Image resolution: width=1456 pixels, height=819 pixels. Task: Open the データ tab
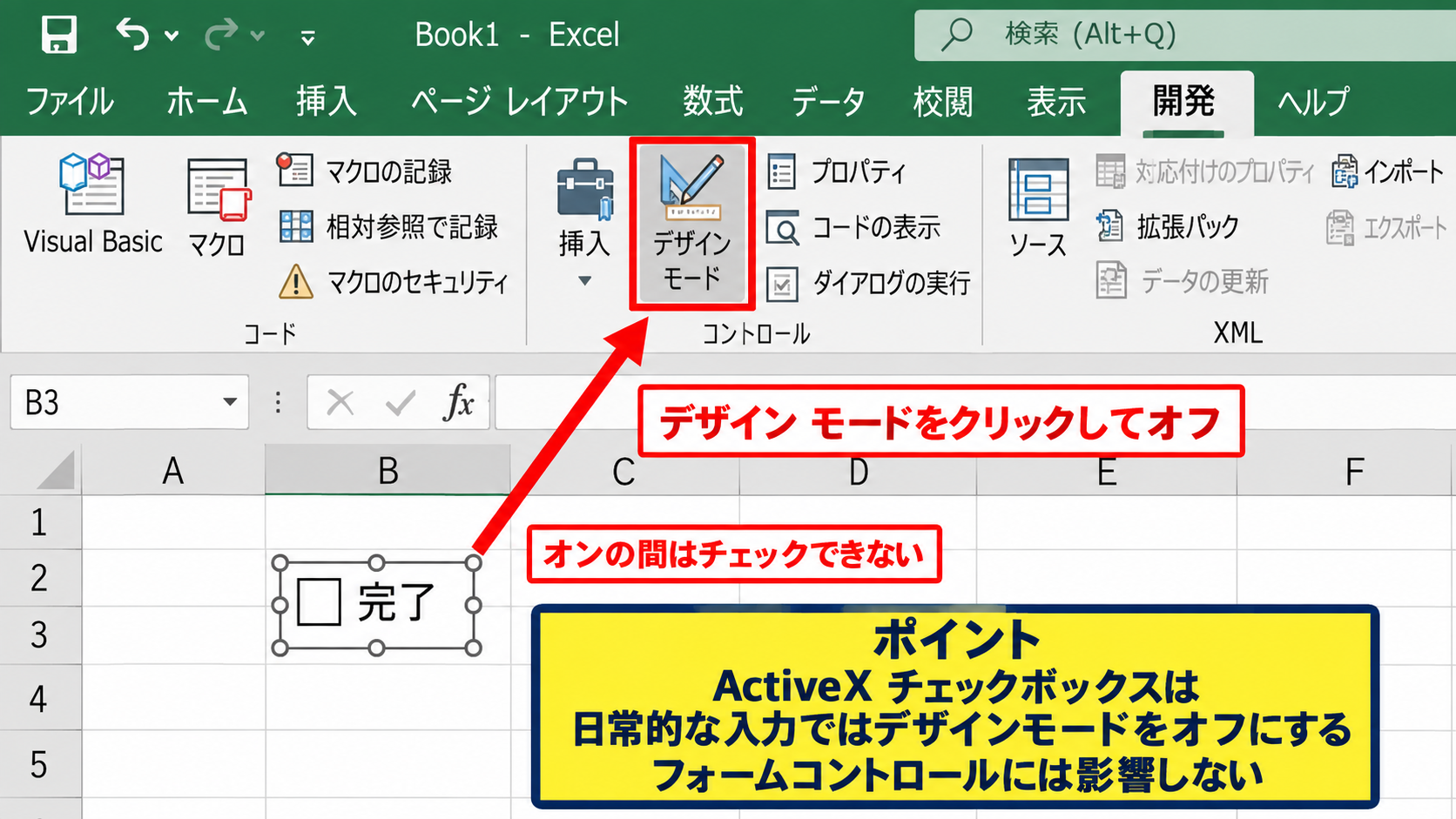828,101
